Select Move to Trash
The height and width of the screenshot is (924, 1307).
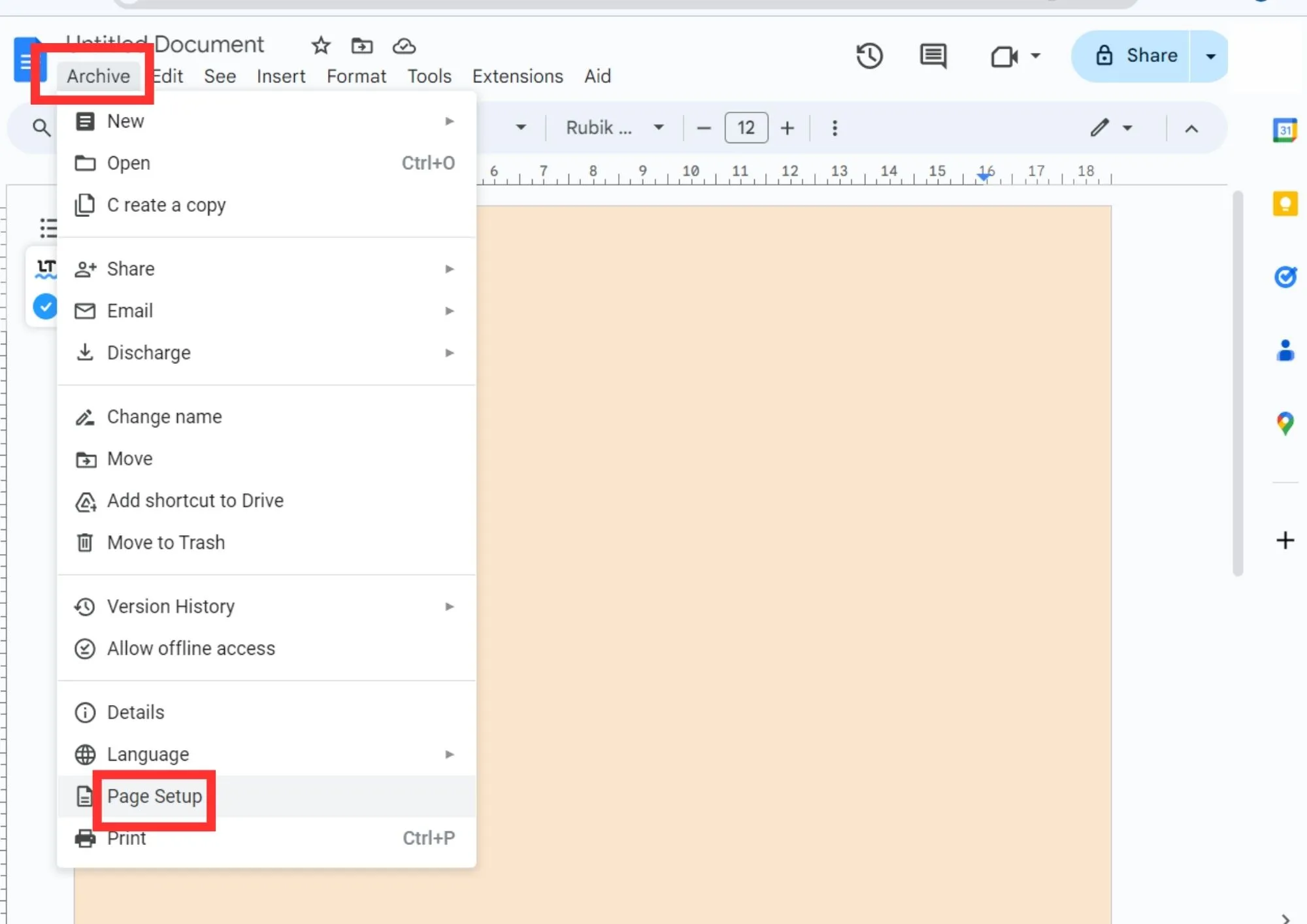pyautogui.click(x=267, y=542)
